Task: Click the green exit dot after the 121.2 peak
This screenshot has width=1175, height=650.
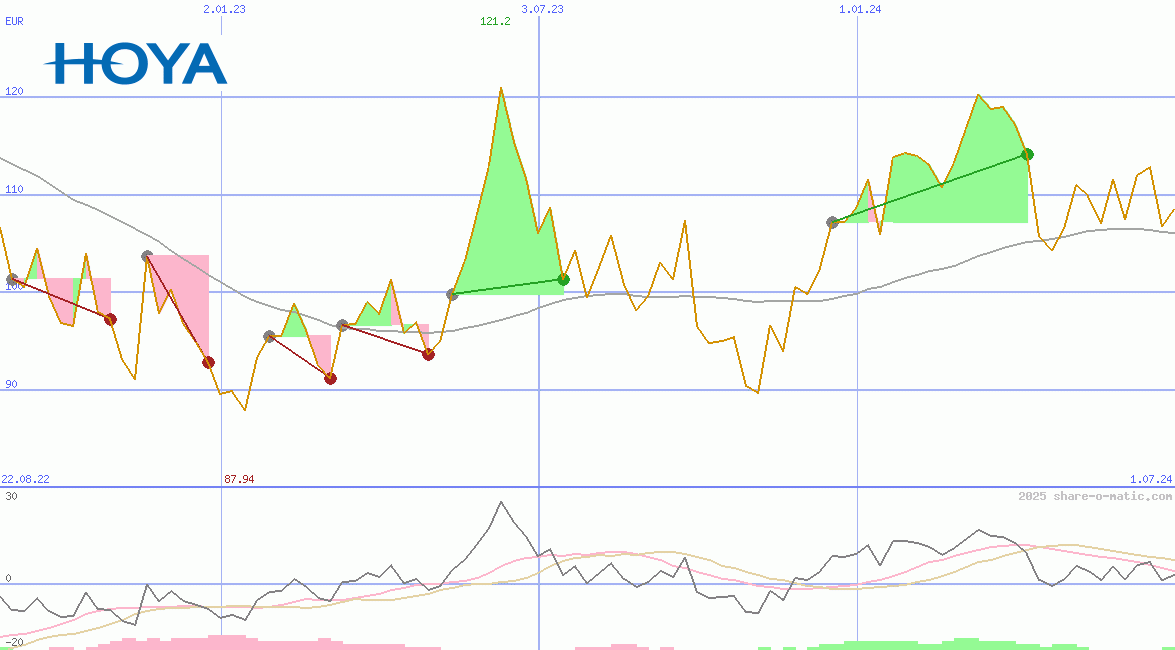Action: [x=564, y=280]
